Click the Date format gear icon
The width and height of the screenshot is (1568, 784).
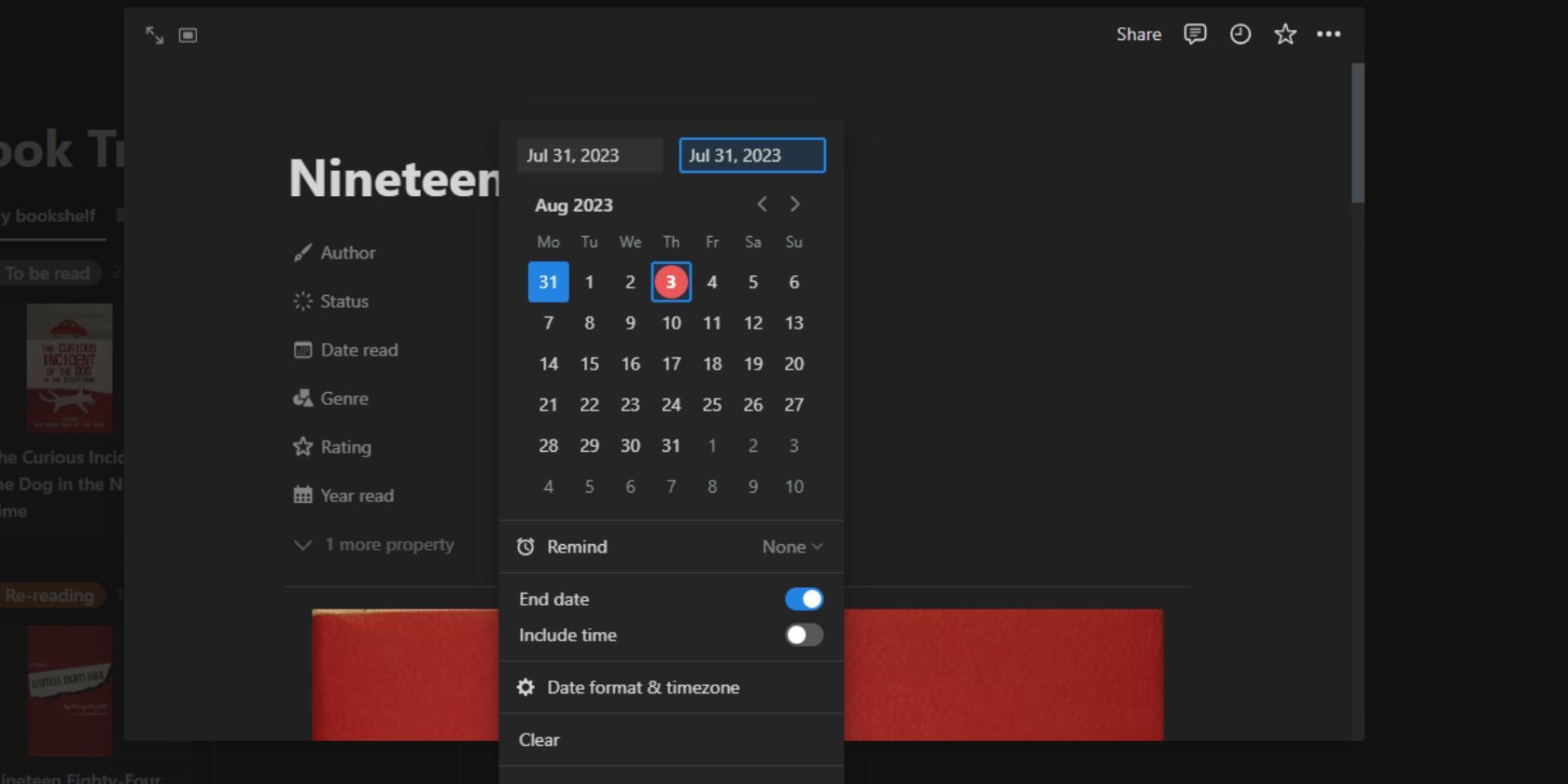click(x=525, y=688)
